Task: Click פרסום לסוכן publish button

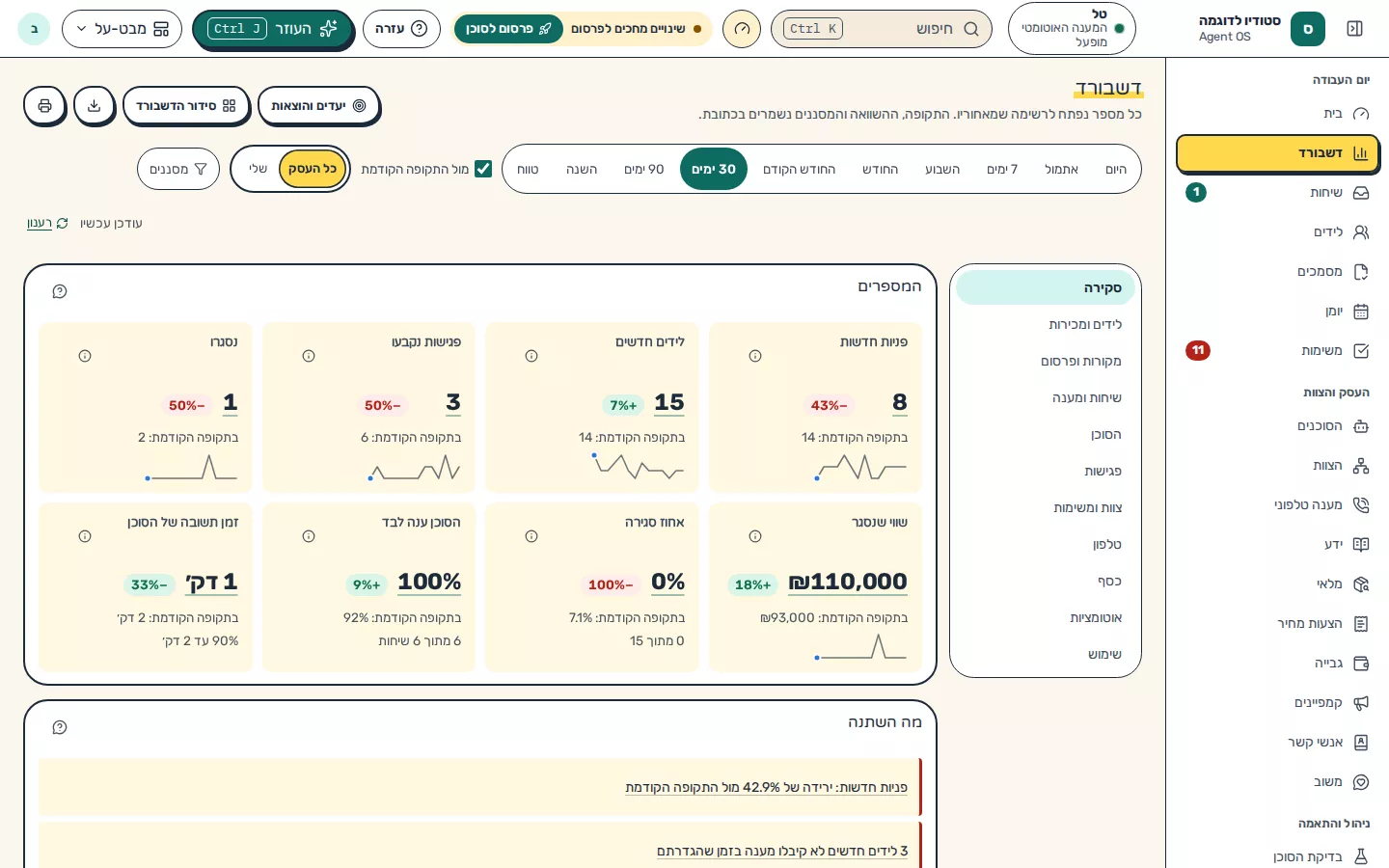Action: coord(508,29)
